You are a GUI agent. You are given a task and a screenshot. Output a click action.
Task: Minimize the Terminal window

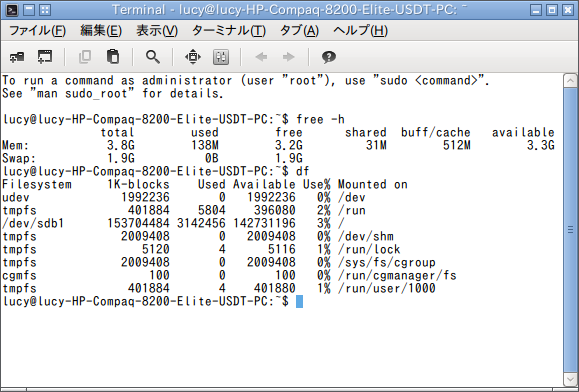pos(536,10)
